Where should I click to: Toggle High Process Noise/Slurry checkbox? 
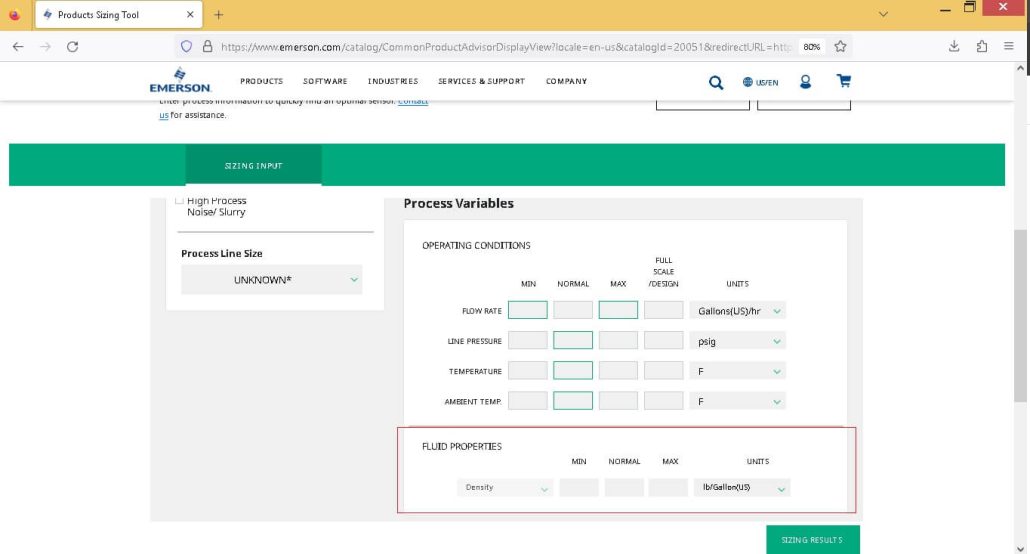pos(179,200)
